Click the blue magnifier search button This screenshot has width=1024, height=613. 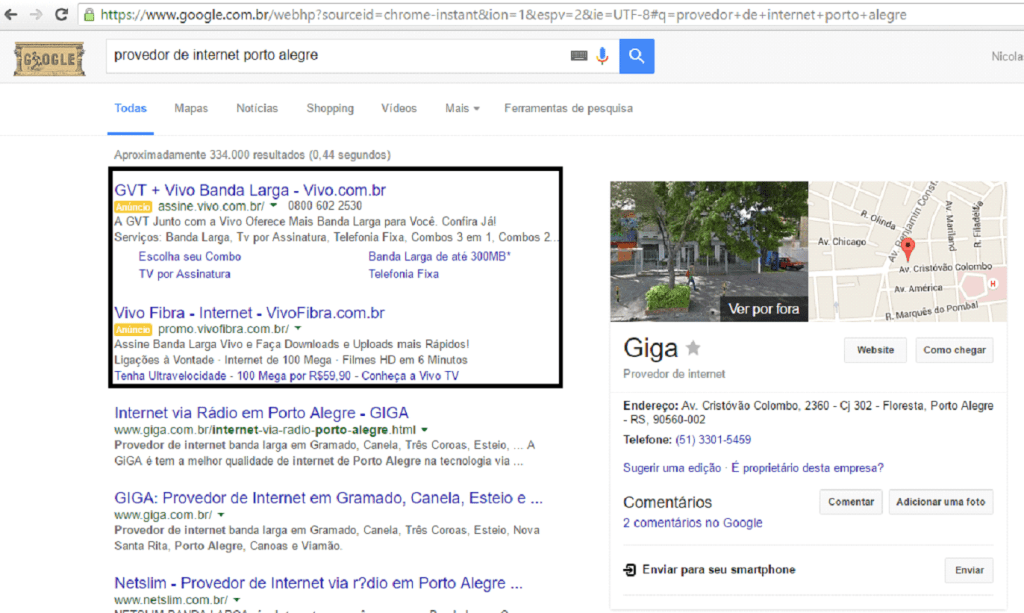point(637,55)
